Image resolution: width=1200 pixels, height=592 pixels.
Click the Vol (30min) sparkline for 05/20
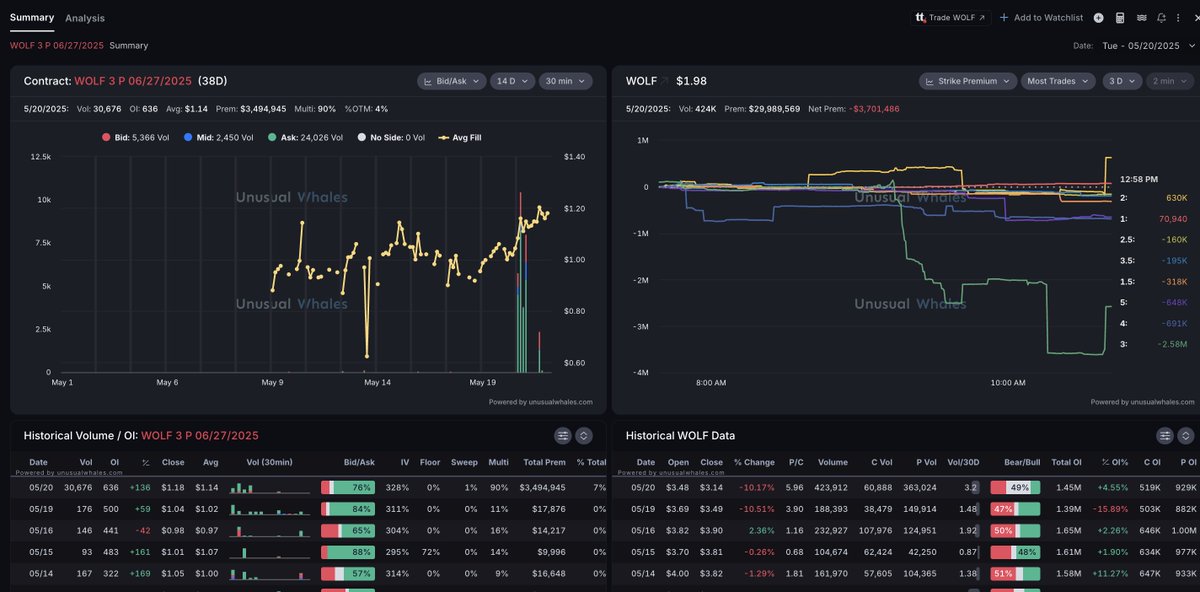point(270,488)
